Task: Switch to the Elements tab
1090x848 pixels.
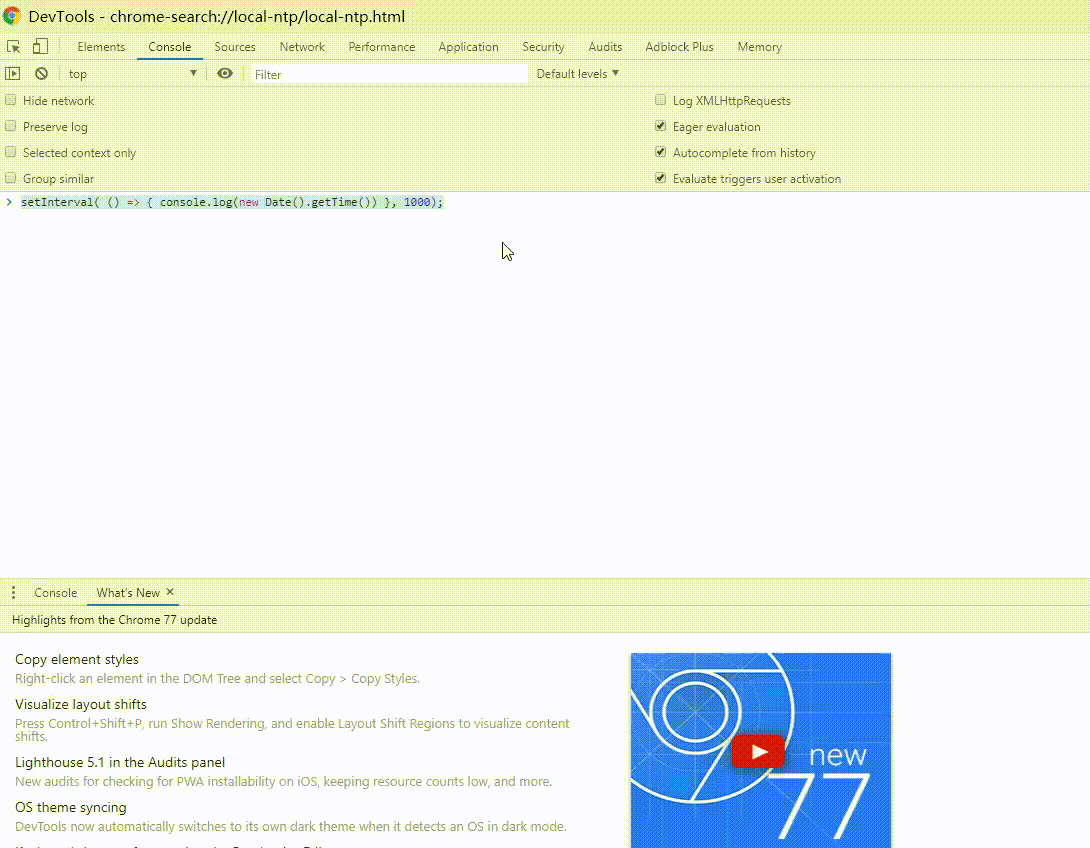Action: tap(101, 47)
